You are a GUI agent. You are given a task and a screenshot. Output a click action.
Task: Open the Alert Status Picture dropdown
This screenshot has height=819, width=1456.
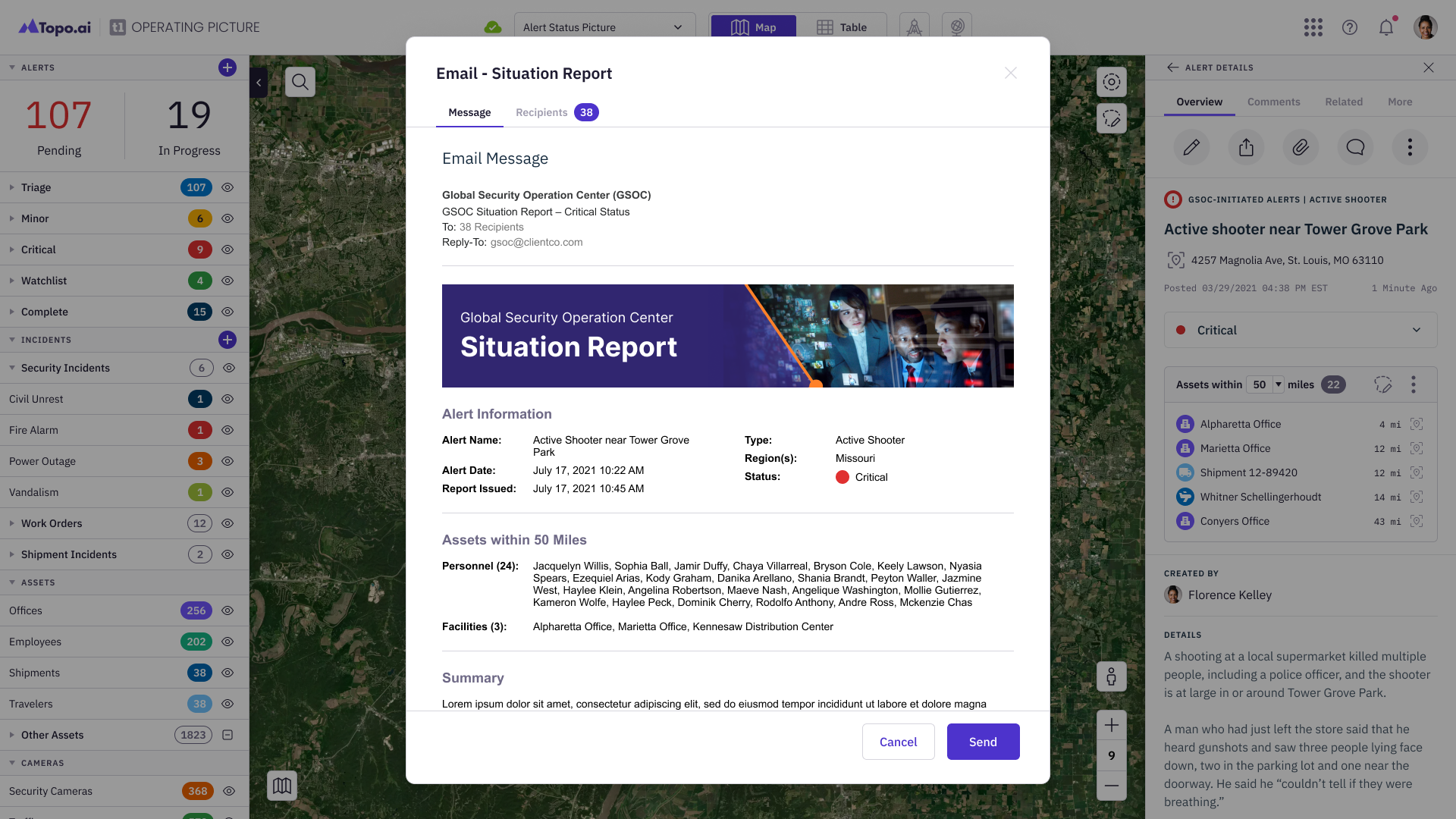604,27
